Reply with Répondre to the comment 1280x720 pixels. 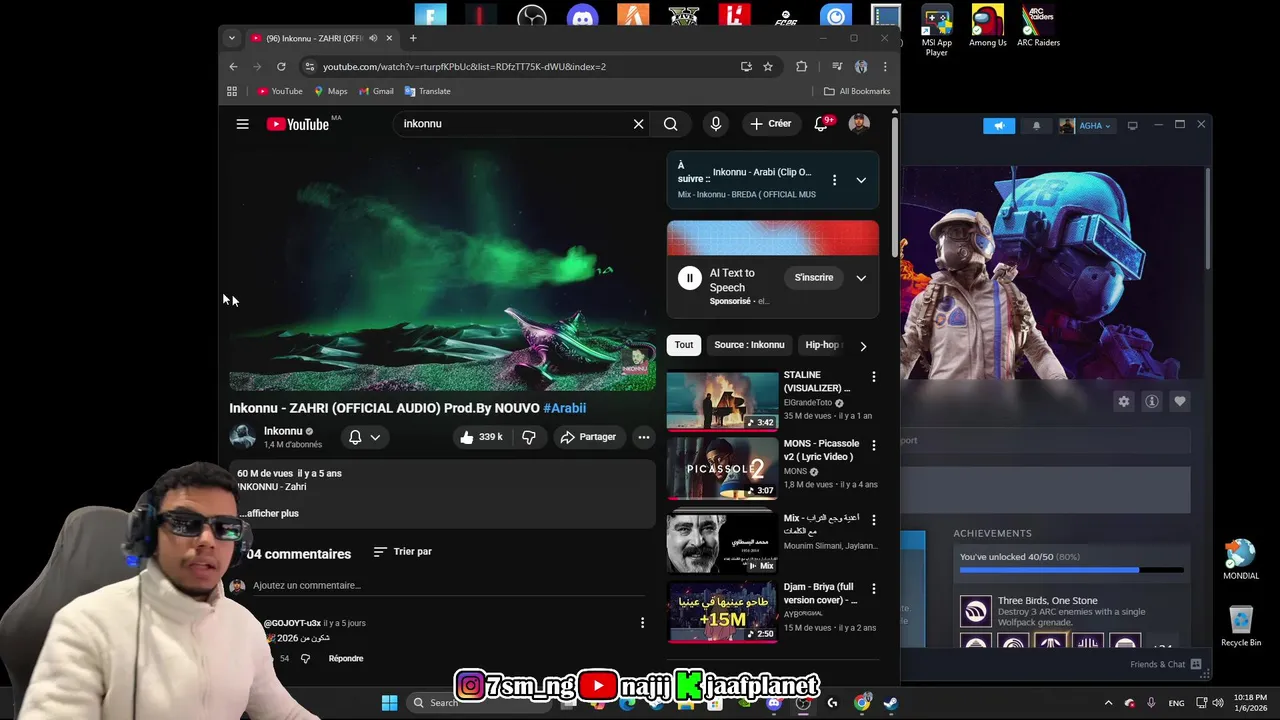346,658
